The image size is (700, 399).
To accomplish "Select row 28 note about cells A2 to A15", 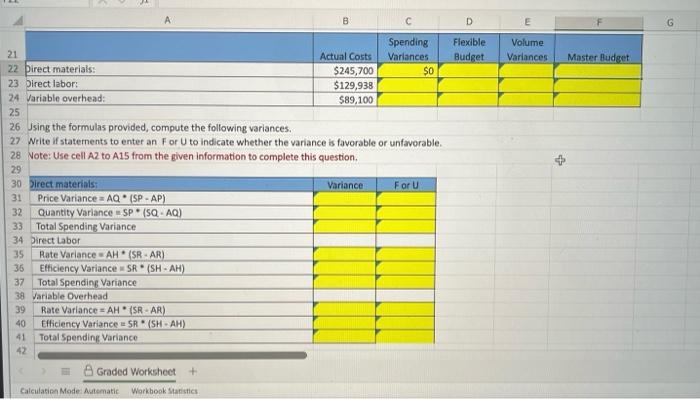I will [193, 157].
